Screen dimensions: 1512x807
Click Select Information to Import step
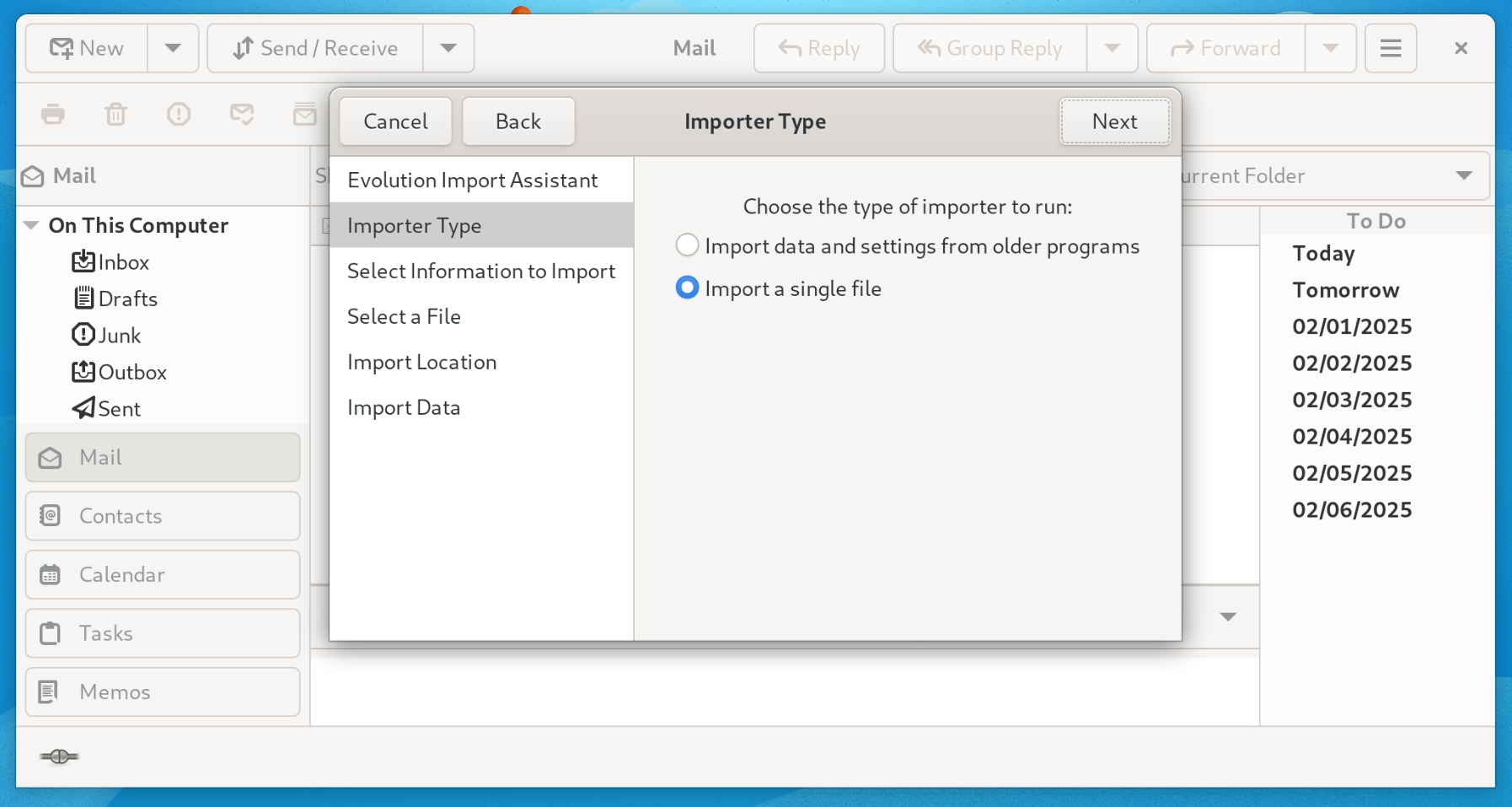click(481, 271)
